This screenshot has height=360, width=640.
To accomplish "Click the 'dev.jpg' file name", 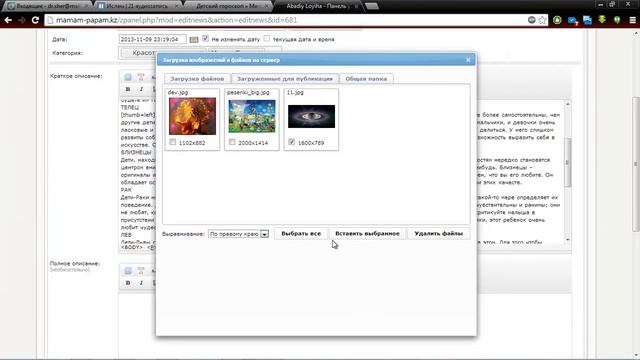I will click(178, 93).
